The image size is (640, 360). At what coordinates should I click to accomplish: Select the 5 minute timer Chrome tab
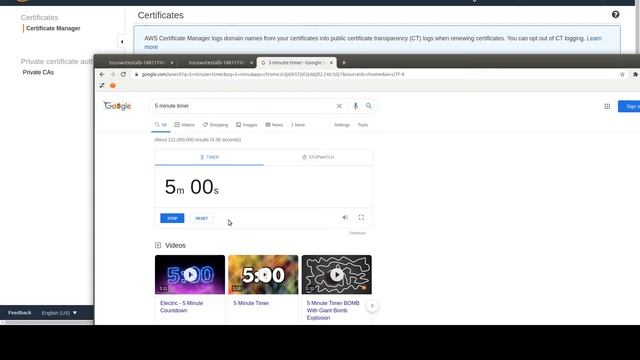[x=295, y=62]
